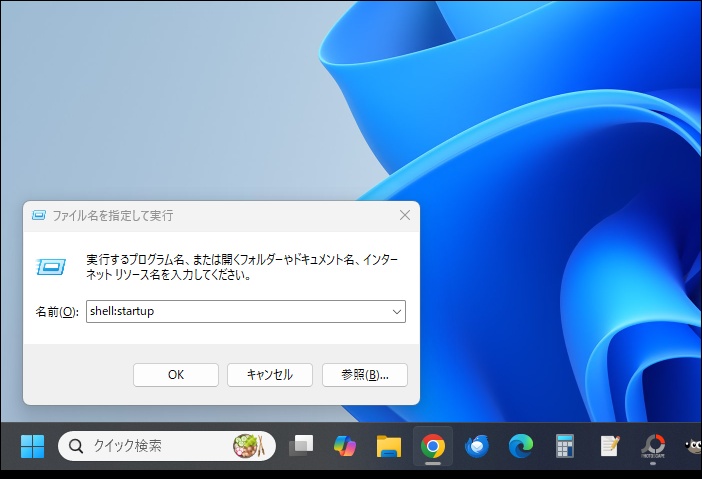Open Calculator from the taskbar

tap(565, 446)
